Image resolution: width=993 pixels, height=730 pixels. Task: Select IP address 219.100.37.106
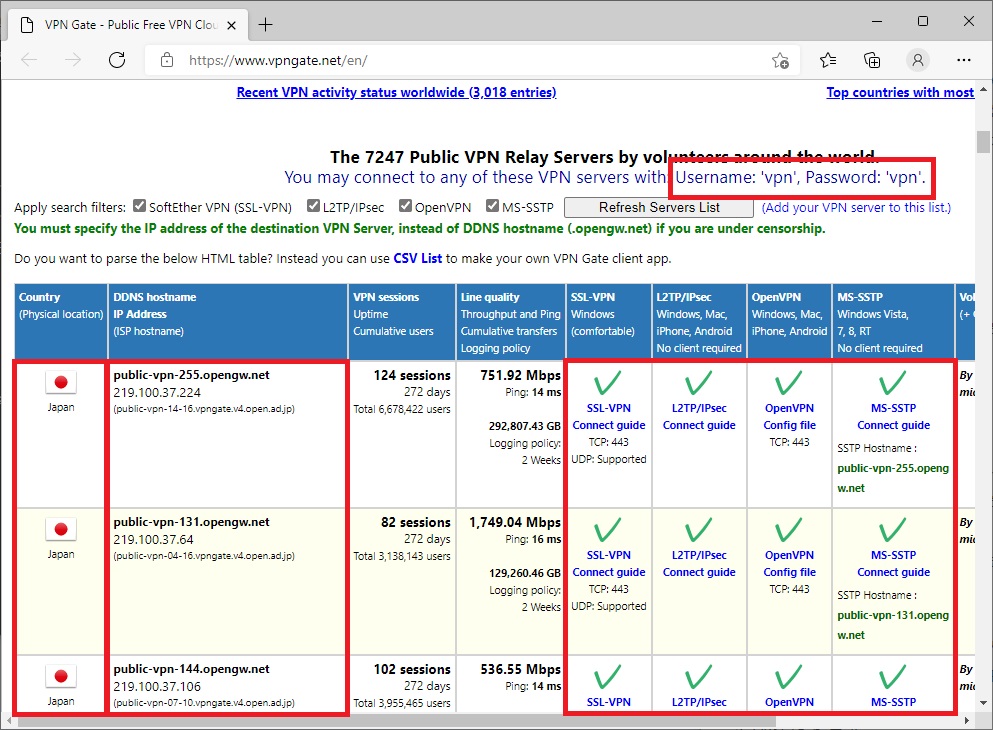[x=157, y=686]
